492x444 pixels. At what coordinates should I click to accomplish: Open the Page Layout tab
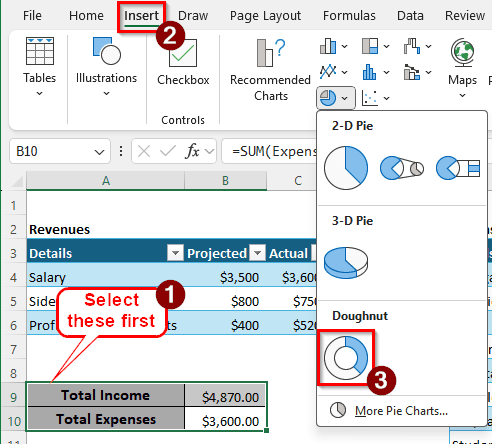point(265,16)
